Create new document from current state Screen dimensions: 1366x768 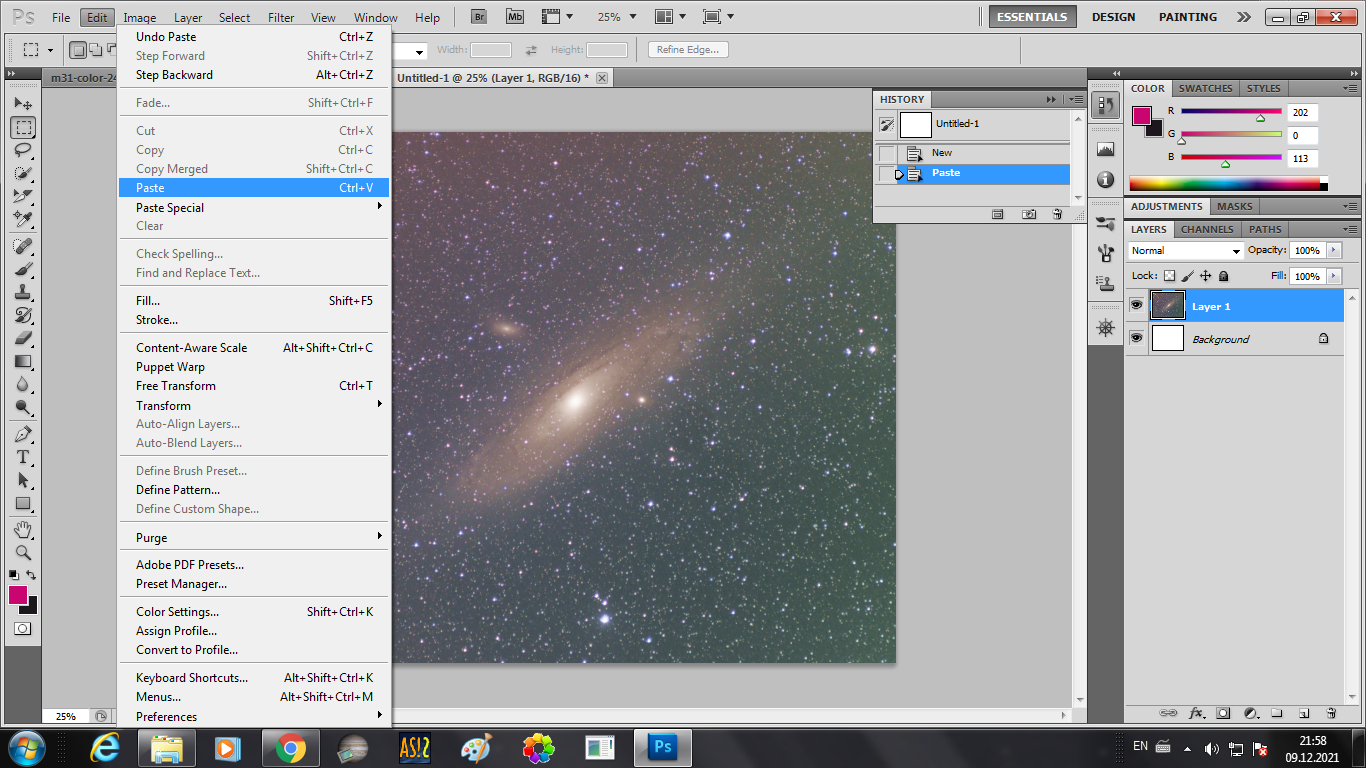(998, 214)
